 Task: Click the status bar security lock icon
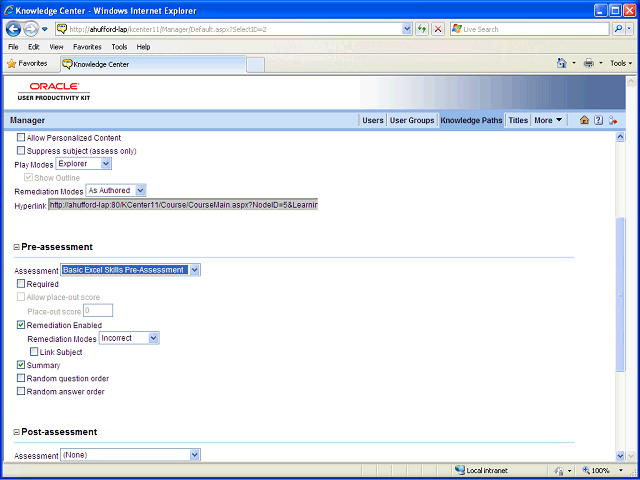pos(558,470)
